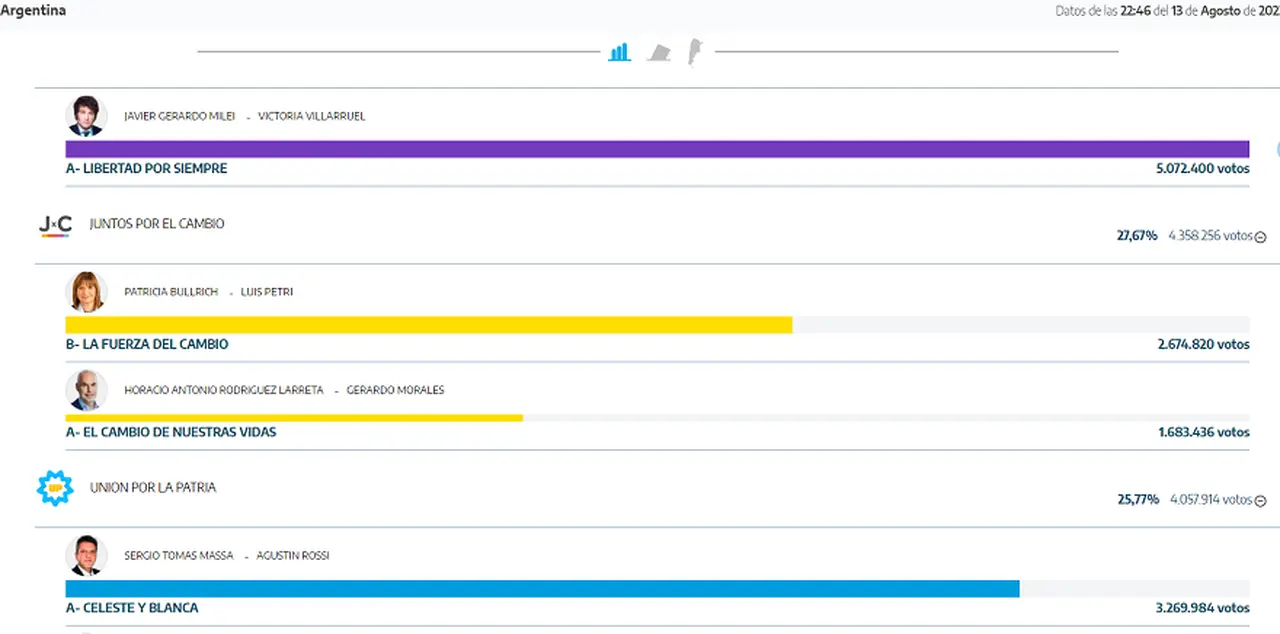Image resolution: width=1280 pixels, height=634 pixels.
Task: Click the blue Celeste y Blanca bar
Action: point(542,589)
